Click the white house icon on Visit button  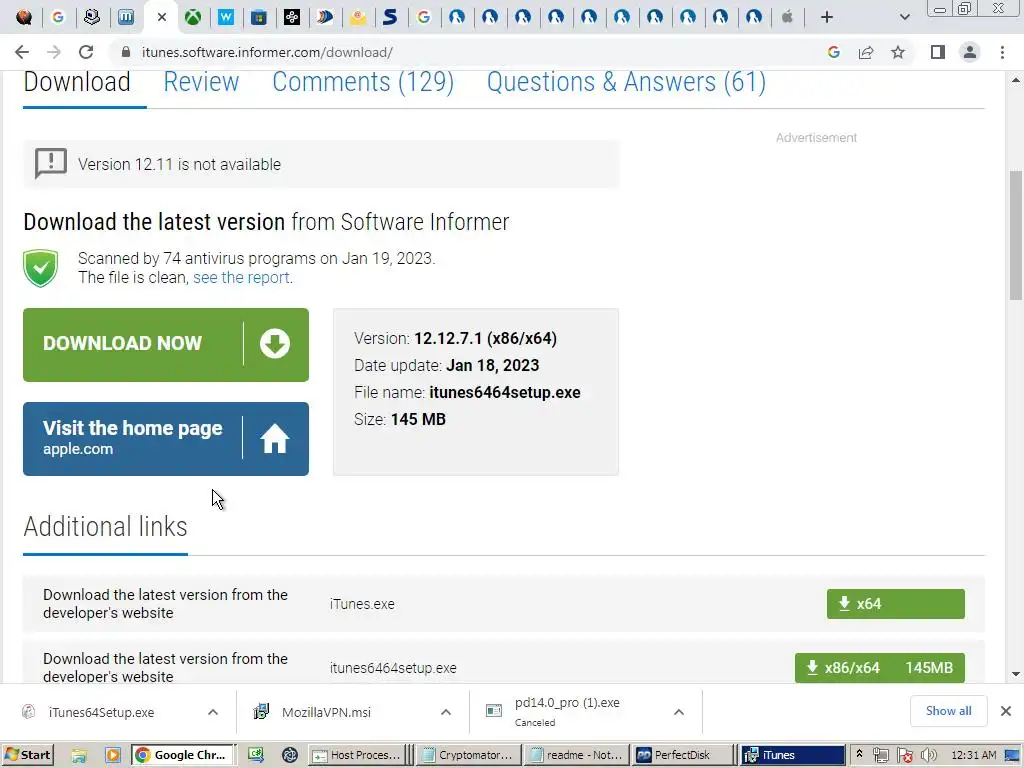pos(274,439)
